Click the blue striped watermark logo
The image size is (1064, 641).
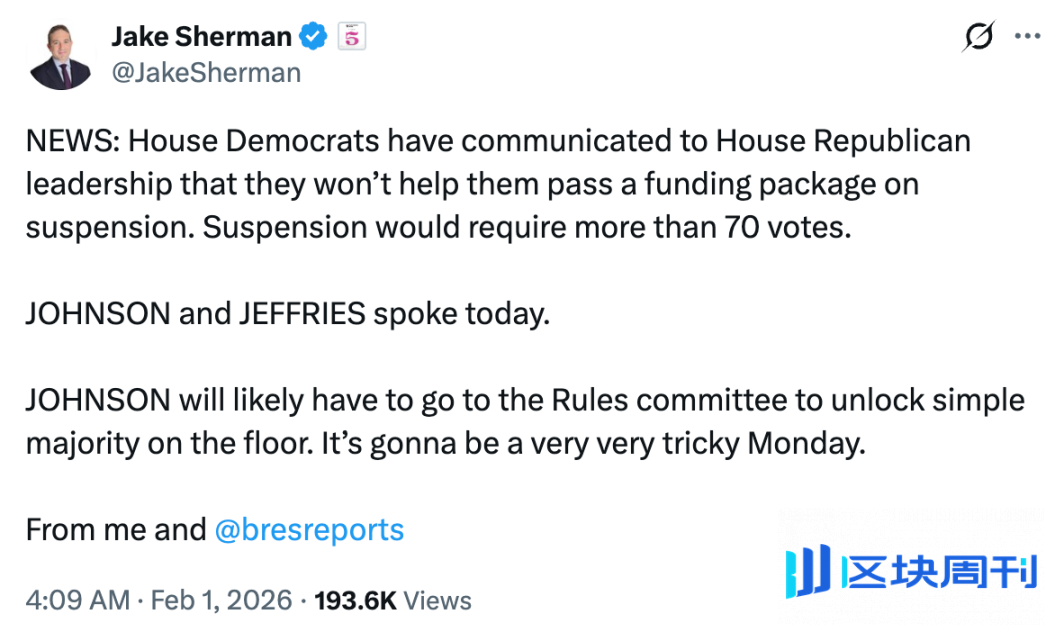[x=807, y=572]
